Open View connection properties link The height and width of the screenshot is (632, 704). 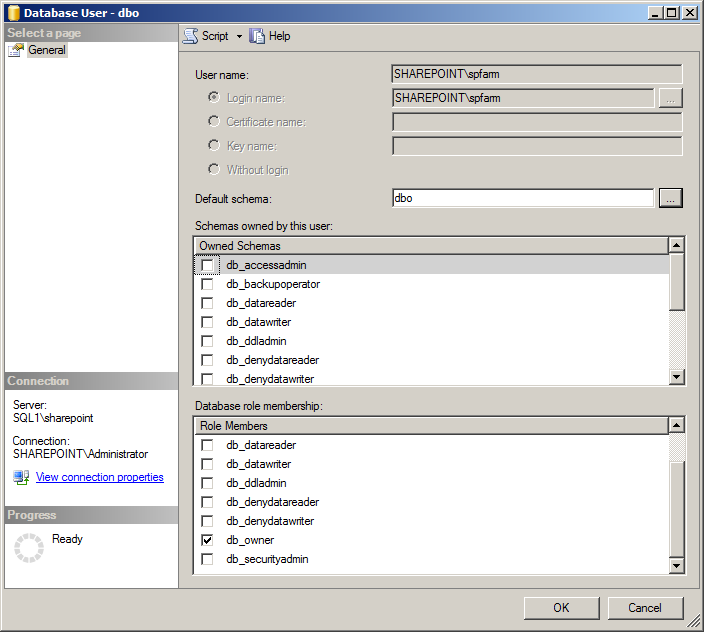coord(100,477)
